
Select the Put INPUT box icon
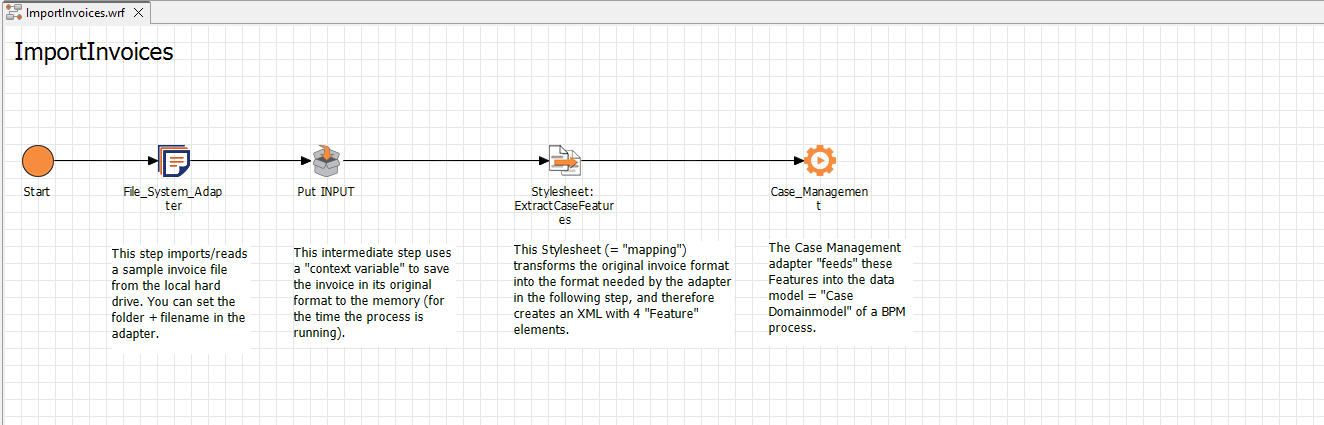tap(326, 160)
